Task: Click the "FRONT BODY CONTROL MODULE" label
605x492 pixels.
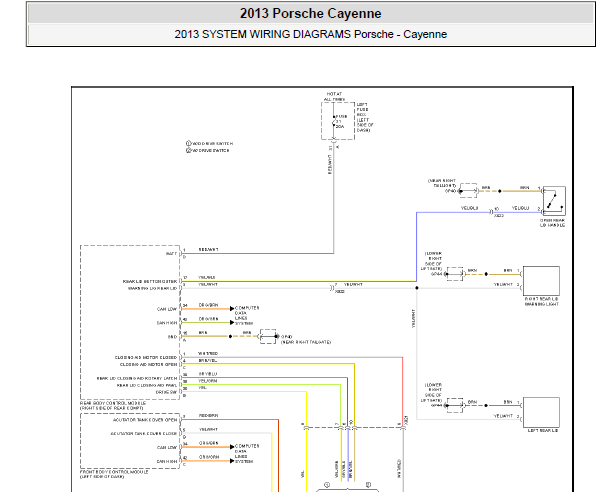Action: click(114, 472)
